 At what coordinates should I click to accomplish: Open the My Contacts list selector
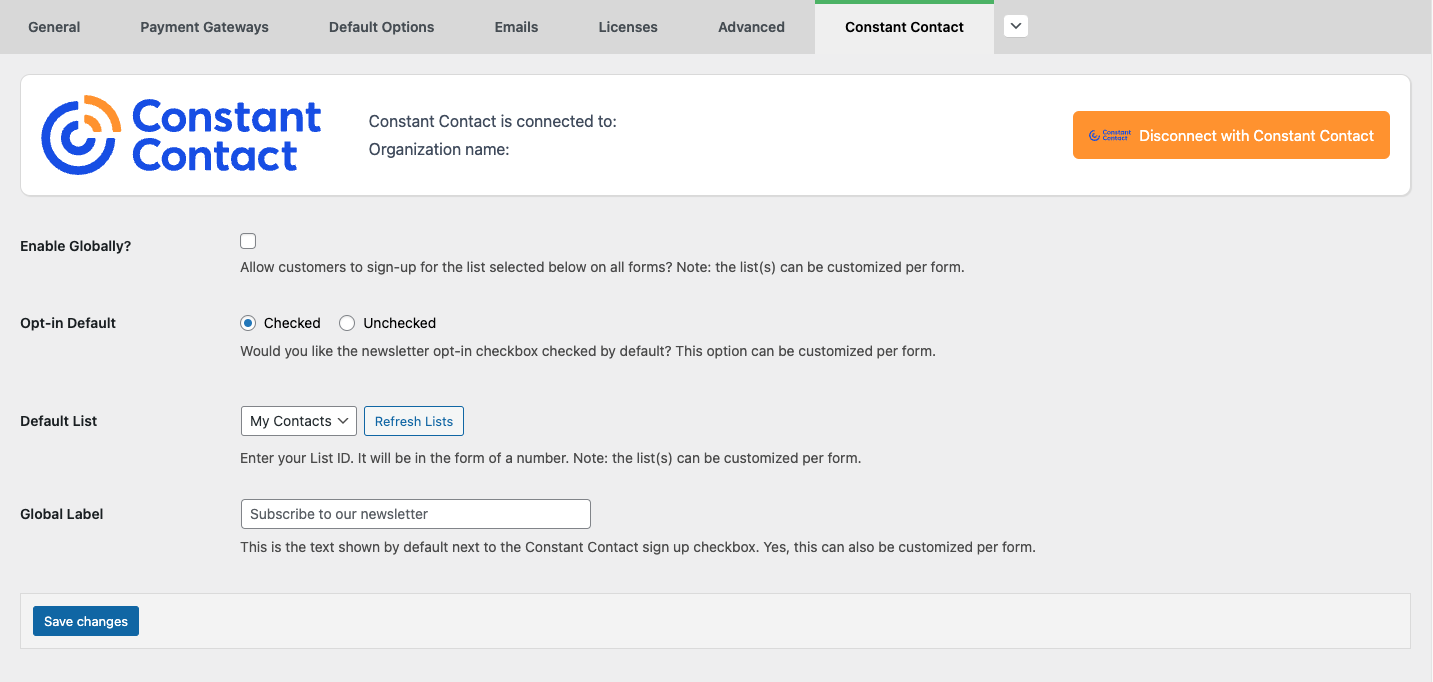pyautogui.click(x=298, y=420)
